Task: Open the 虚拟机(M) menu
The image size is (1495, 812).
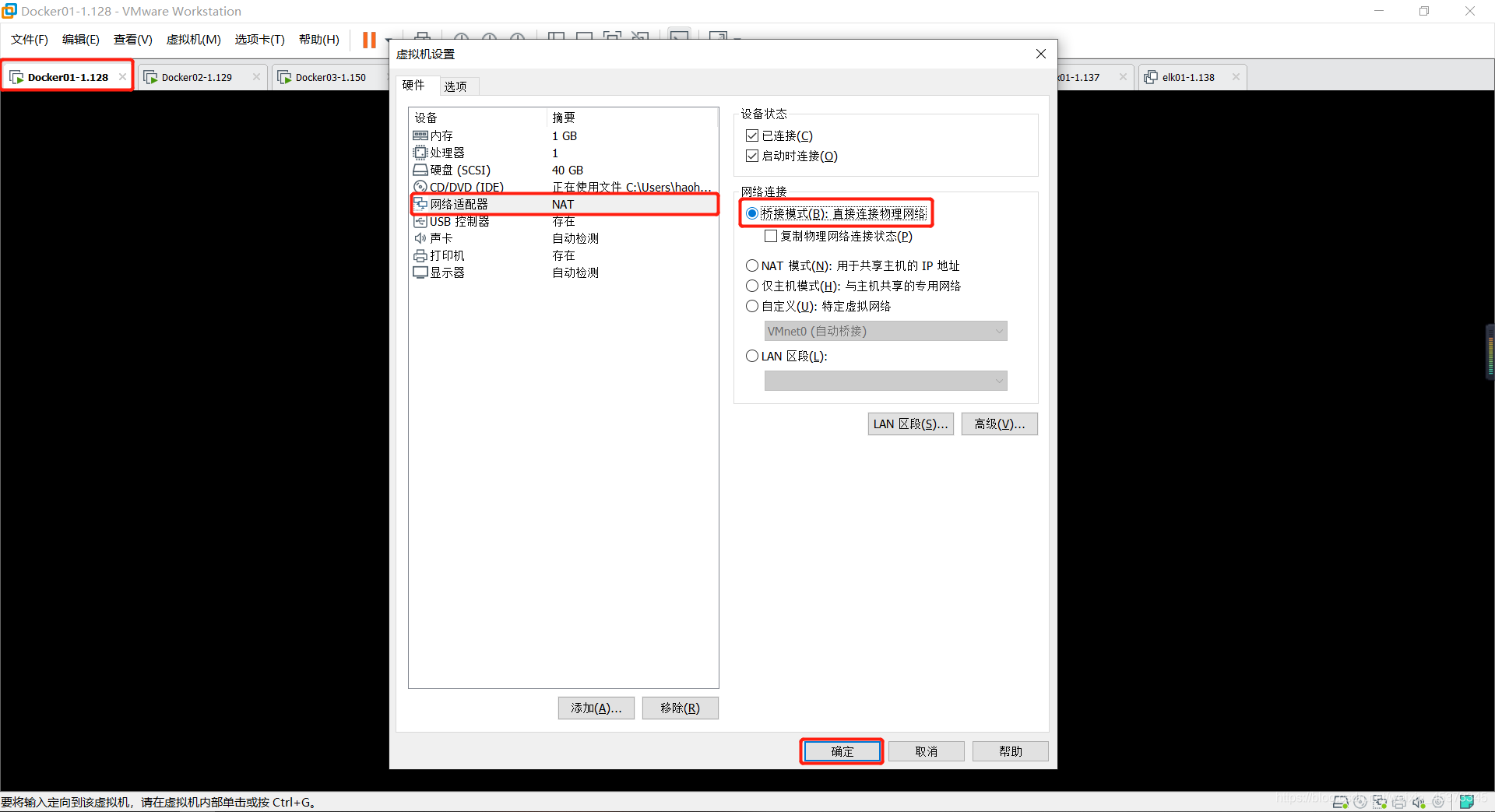Action: tap(194, 40)
